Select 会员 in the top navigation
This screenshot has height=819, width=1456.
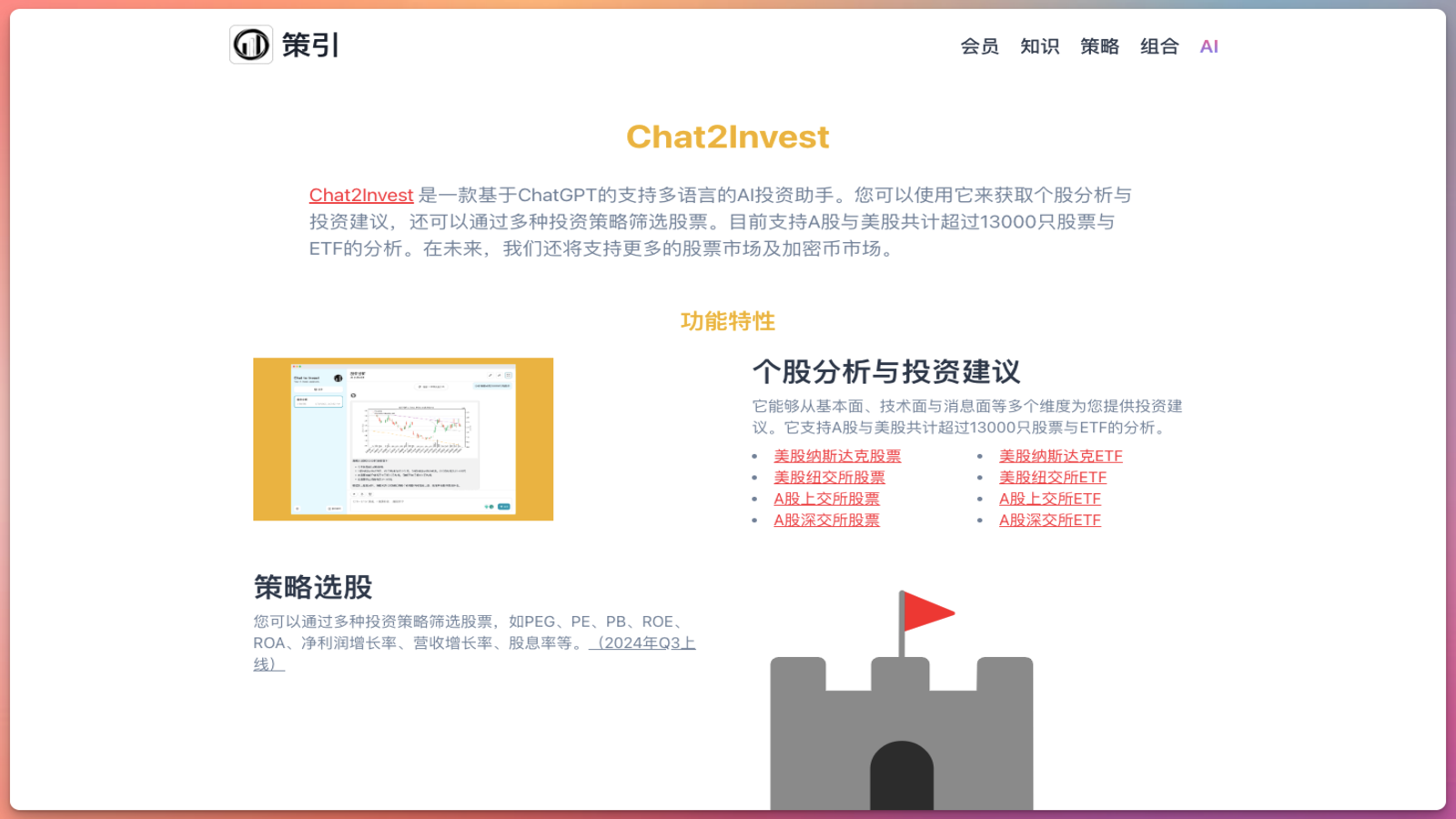point(979,45)
